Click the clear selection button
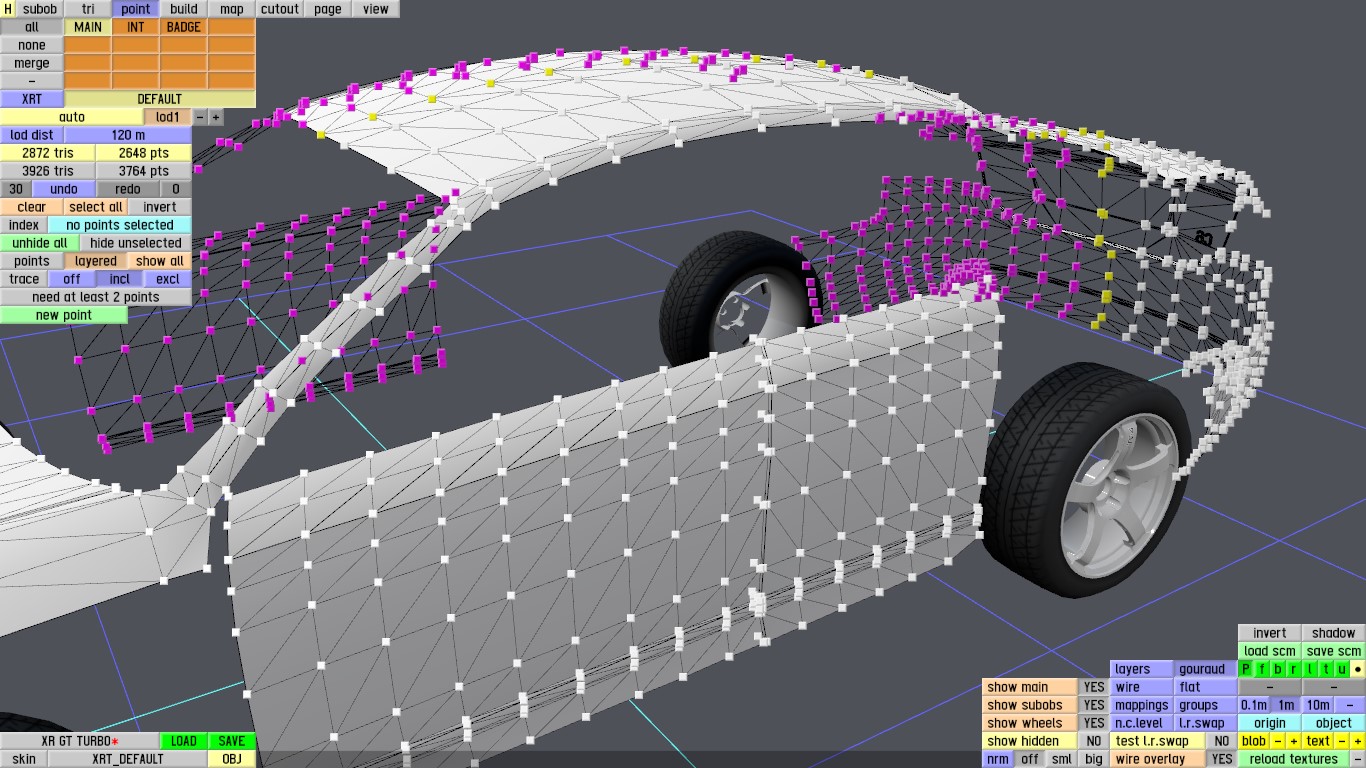The height and width of the screenshot is (768, 1366). tap(32, 207)
